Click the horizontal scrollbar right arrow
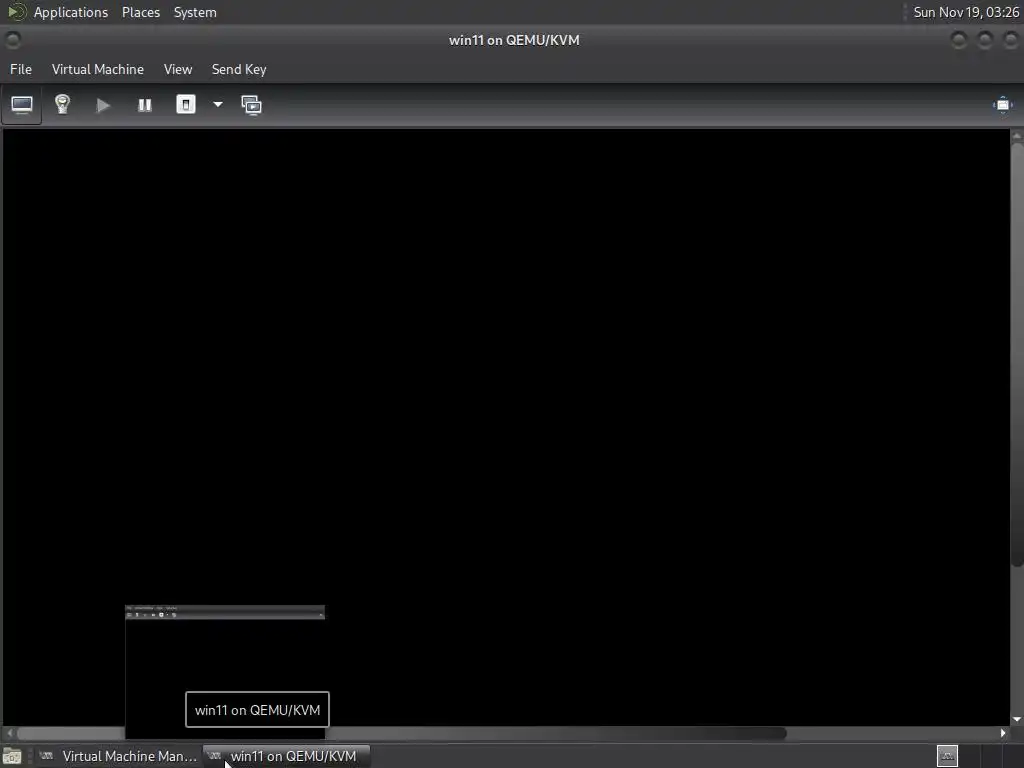 pyautogui.click(x=1003, y=733)
